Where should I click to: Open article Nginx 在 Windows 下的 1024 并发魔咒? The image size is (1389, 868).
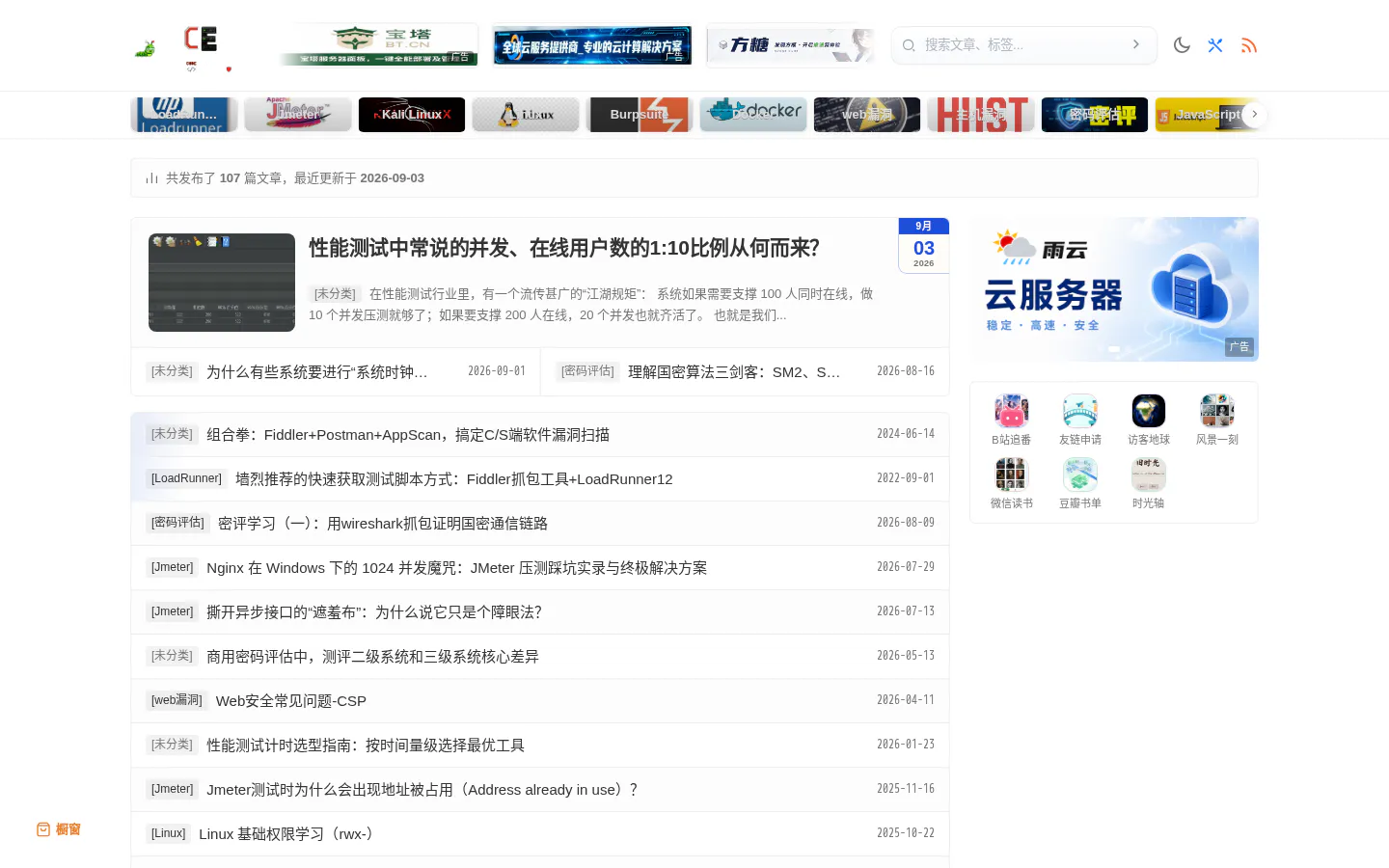tap(457, 568)
